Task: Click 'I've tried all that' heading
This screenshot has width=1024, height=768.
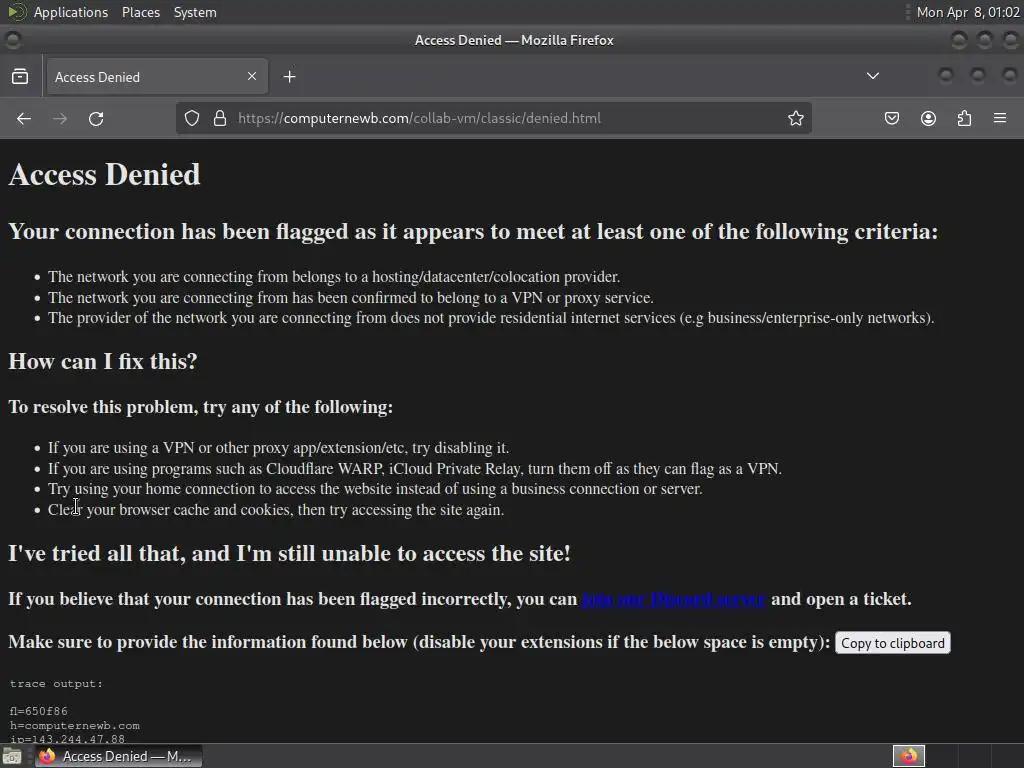Action: click(x=289, y=553)
